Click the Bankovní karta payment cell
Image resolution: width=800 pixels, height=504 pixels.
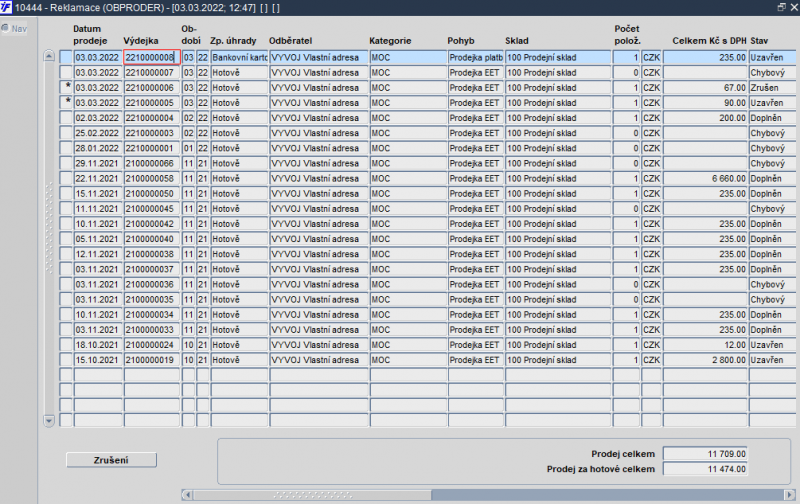click(x=239, y=57)
